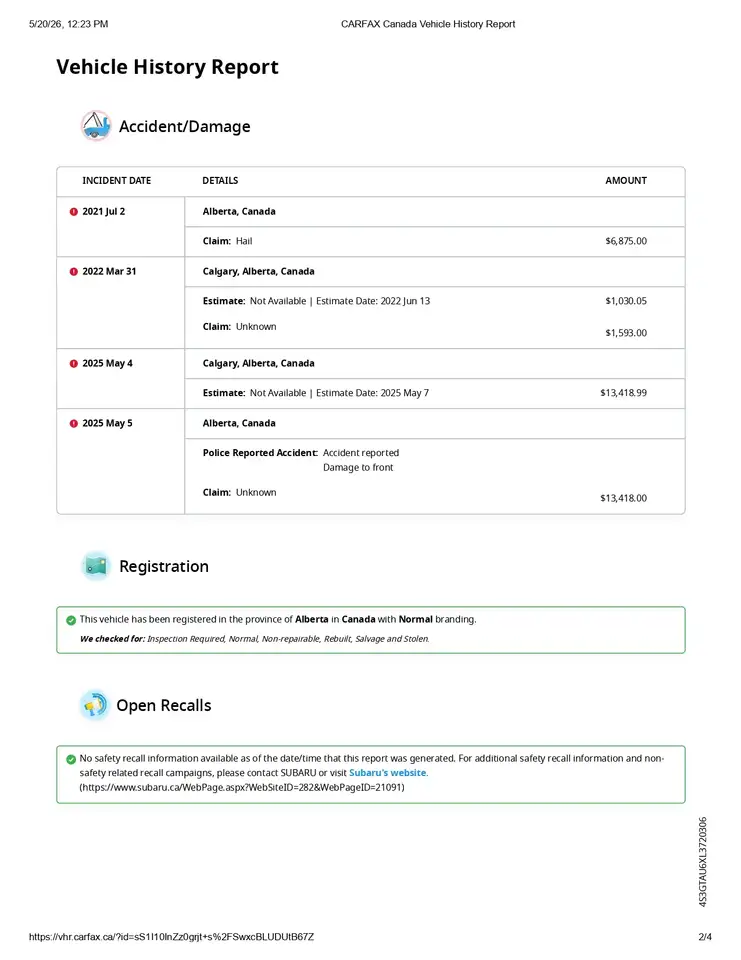
Task: Click the Calgary, Alberta, Canada 2025 May 4 row
Action: [x=435, y=364]
